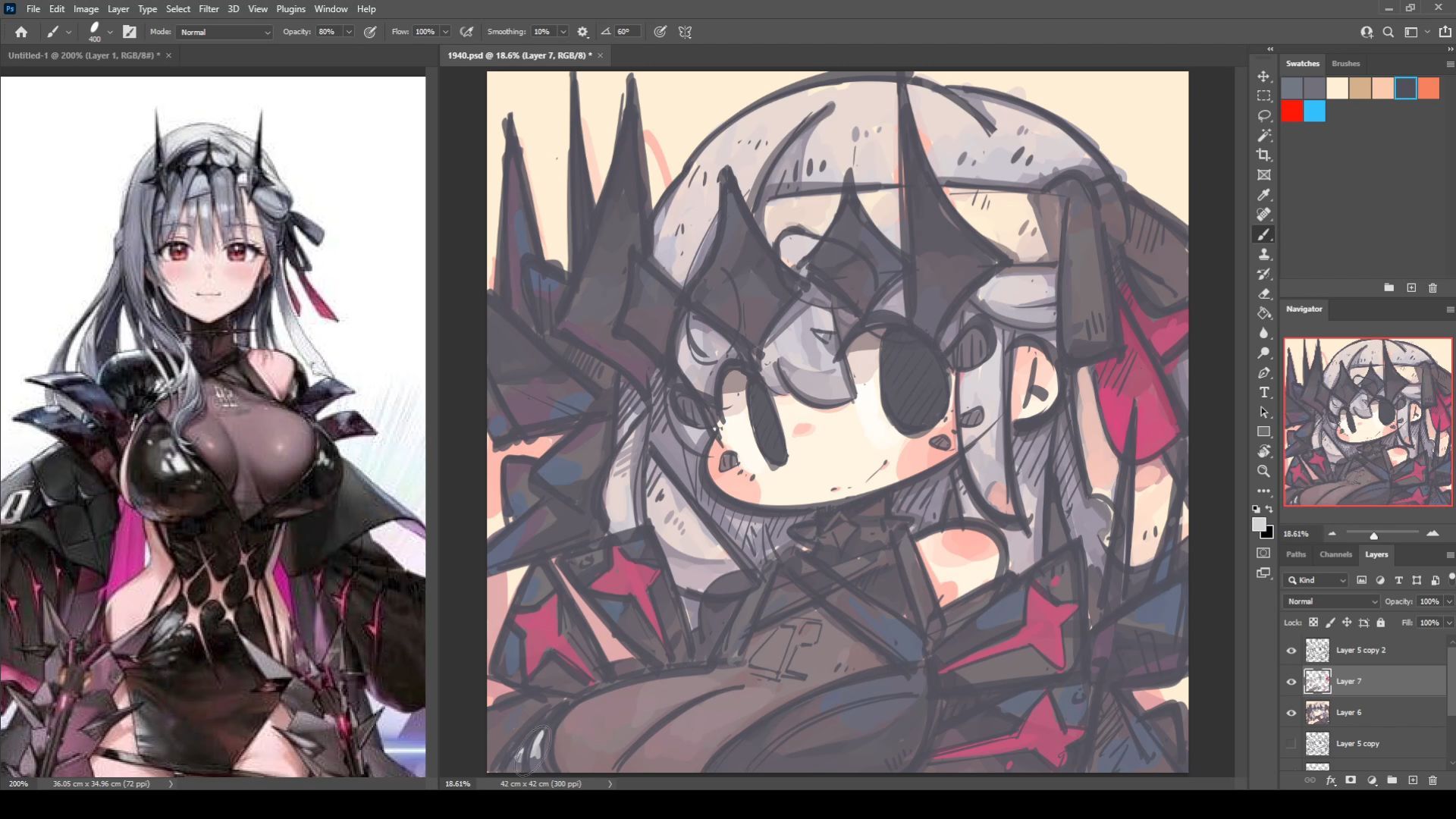Hide Layer 5 copy 2 visibility
The height and width of the screenshot is (819, 1456).
click(x=1291, y=651)
